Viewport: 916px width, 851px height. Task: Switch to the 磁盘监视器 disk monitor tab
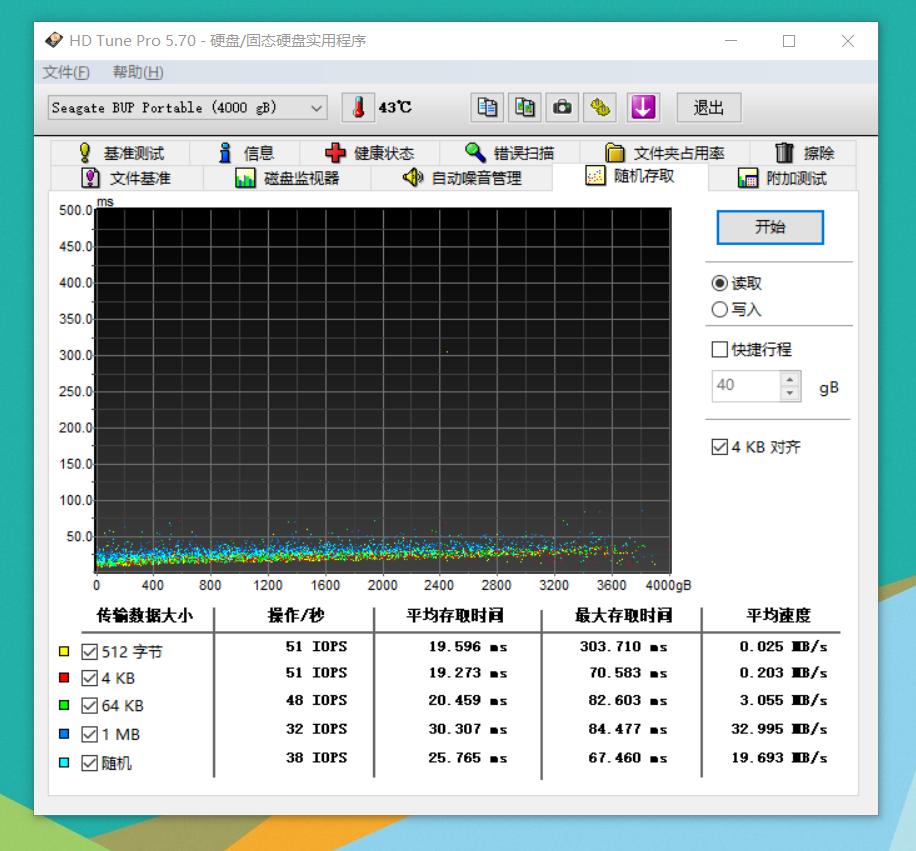tap(287, 178)
